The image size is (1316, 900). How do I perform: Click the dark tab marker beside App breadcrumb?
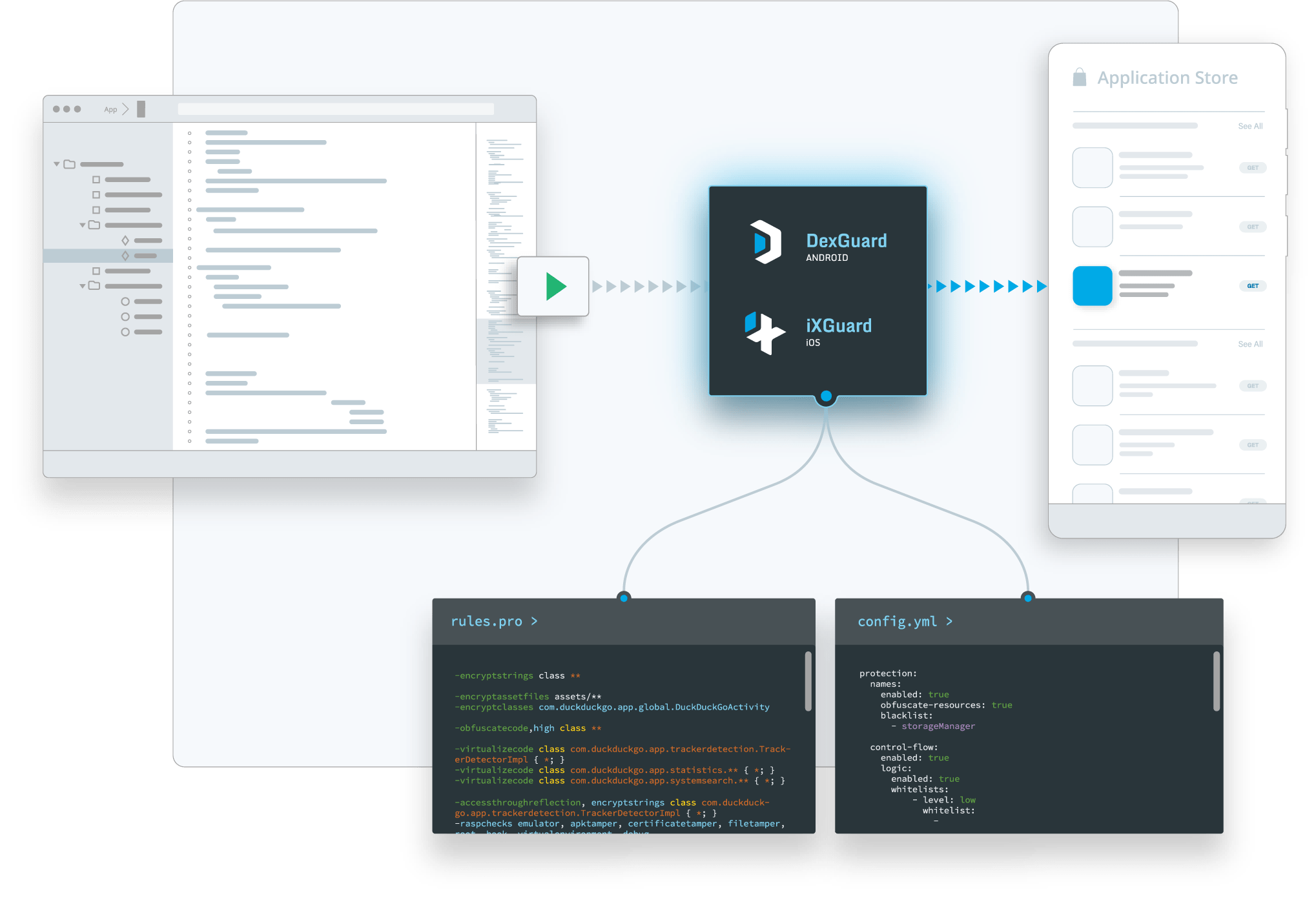click(x=141, y=109)
